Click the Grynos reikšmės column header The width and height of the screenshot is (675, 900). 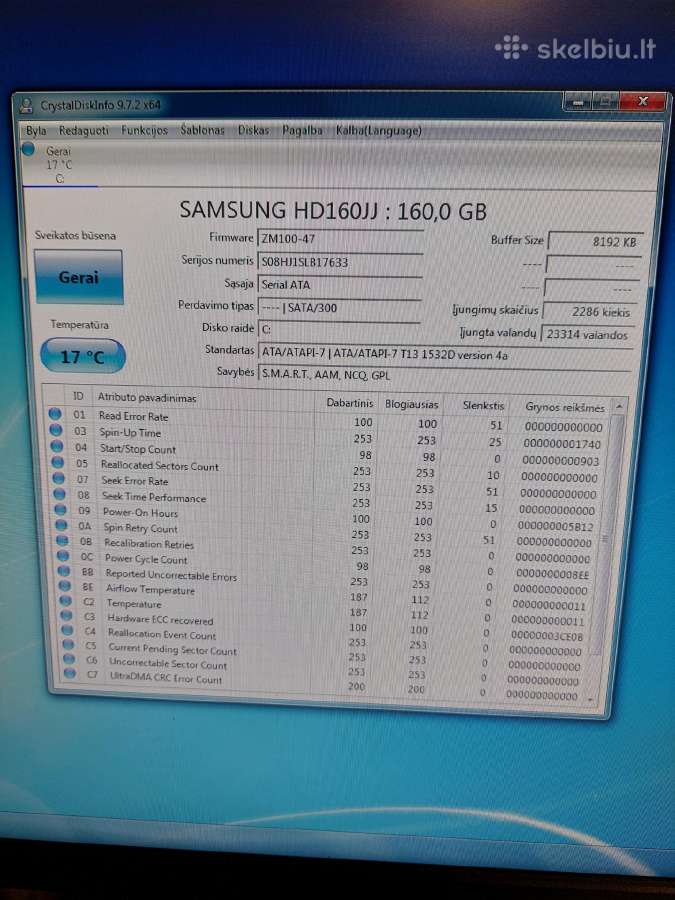[565, 407]
